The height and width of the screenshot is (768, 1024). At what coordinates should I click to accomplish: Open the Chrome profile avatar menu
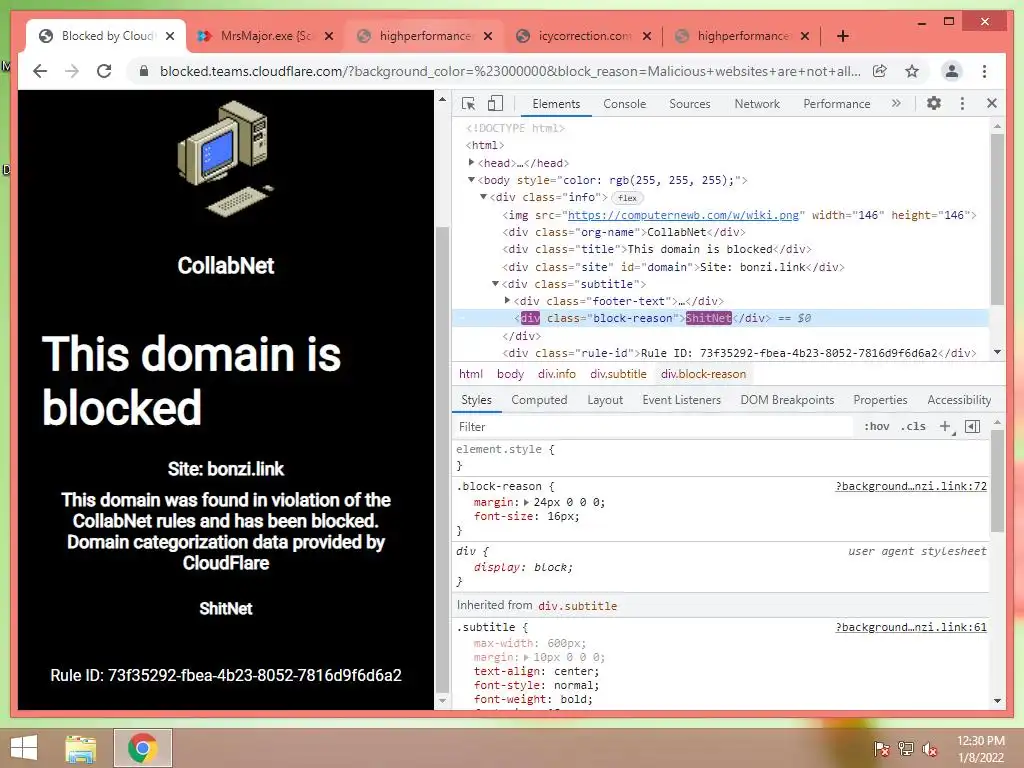point(952,71)
